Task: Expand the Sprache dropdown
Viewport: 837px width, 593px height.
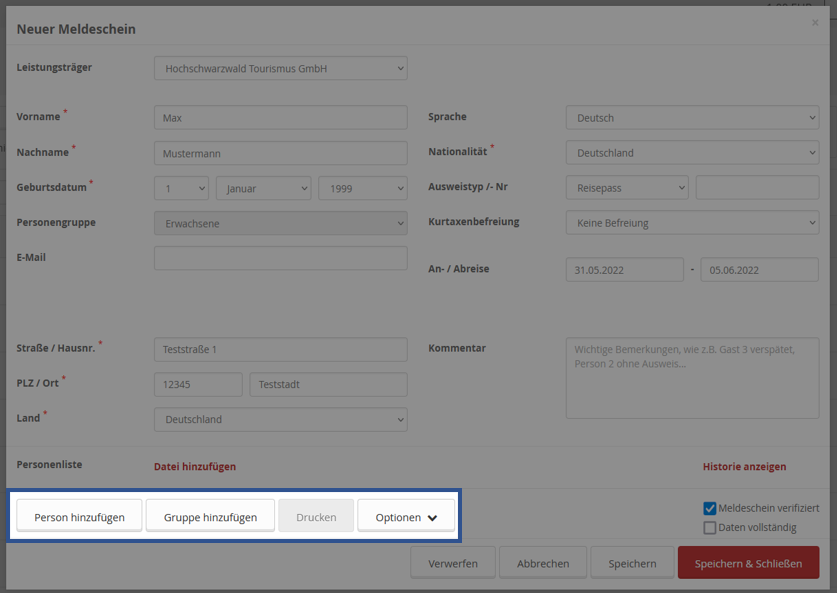Action: click(x=692, y=118)
